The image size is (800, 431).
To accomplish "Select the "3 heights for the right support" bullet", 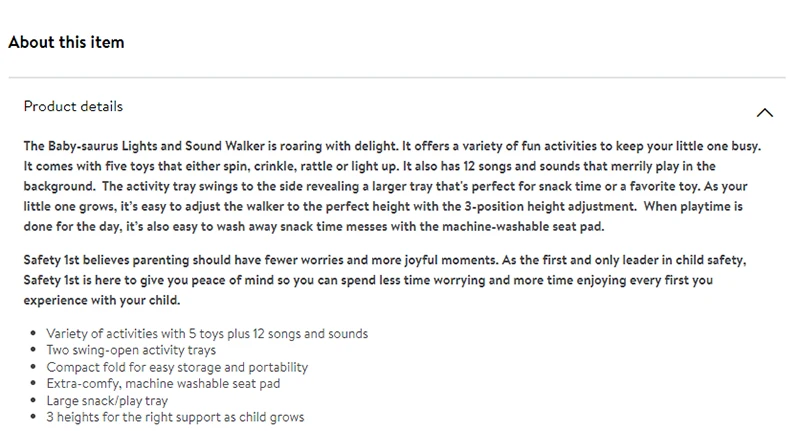I will [175, 417].
